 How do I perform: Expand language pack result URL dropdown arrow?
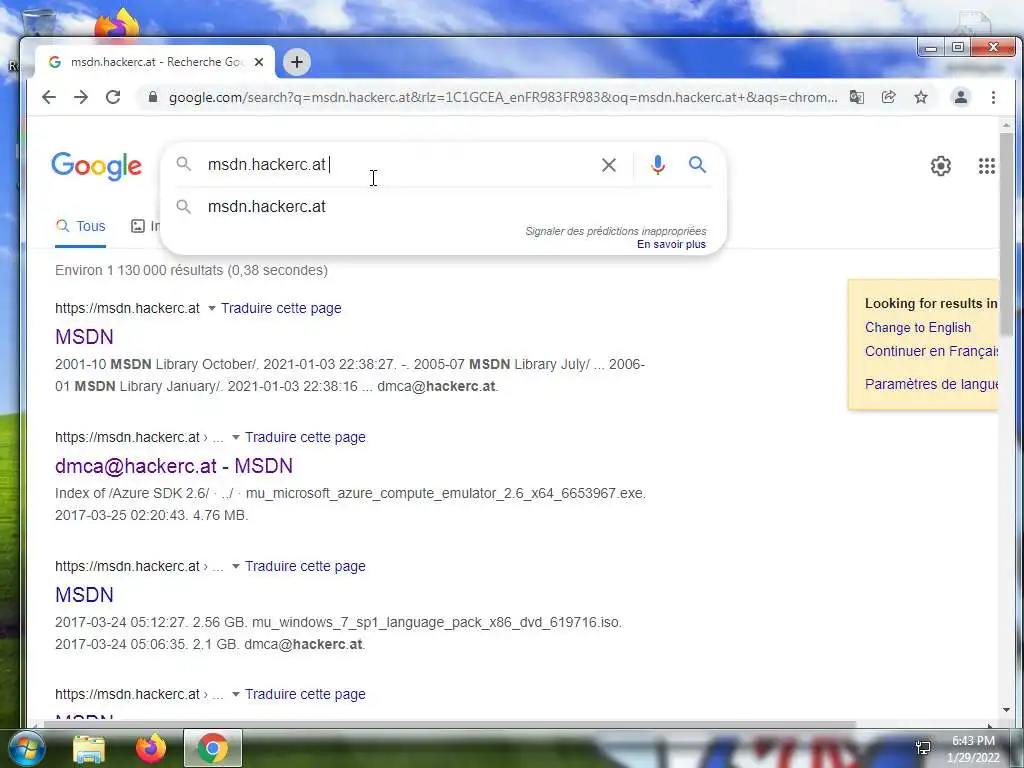(236, 566)
